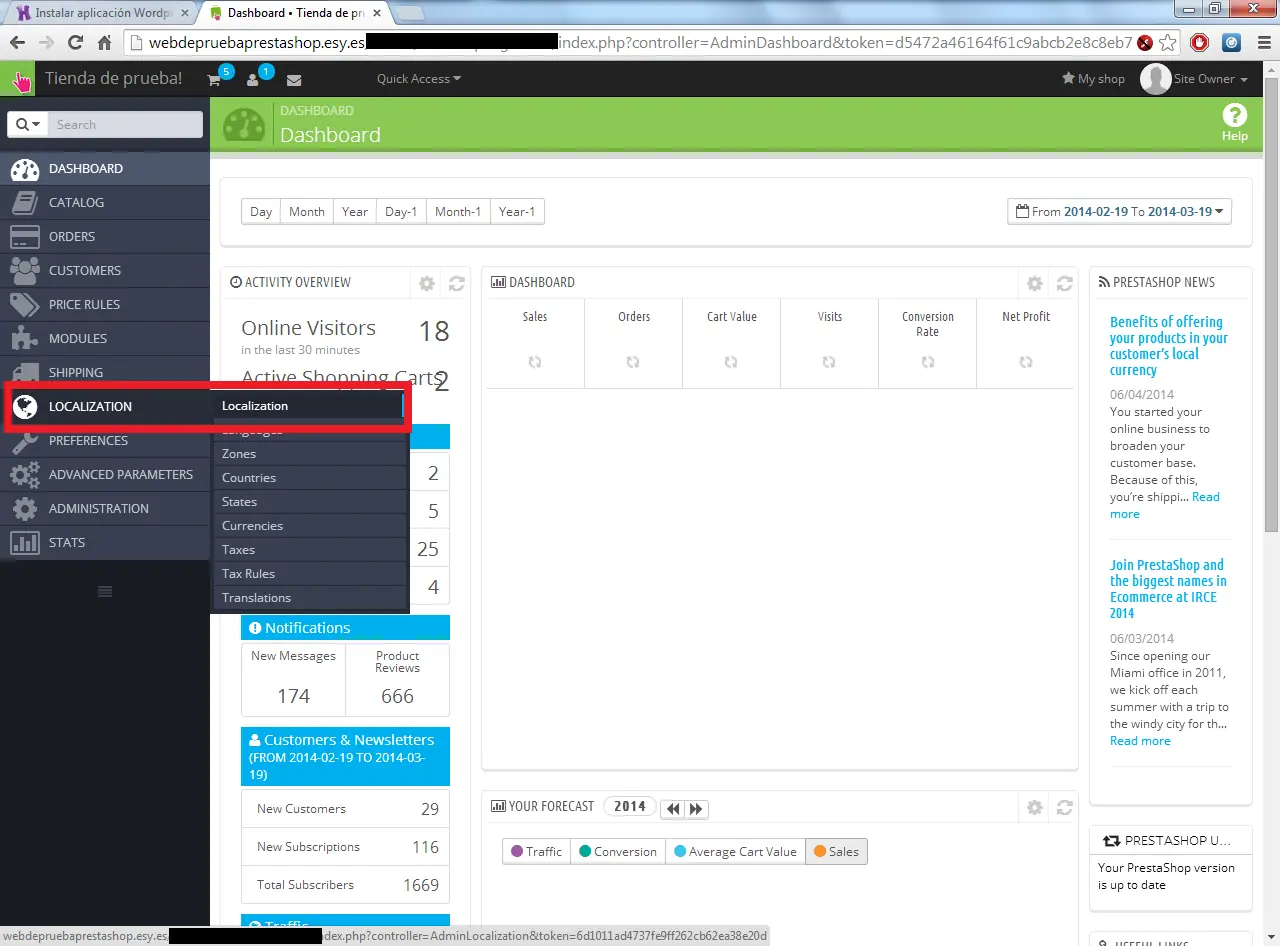The height and width of the screenshot is (946, 1280).
Task: Open news about local currency benefits
Action: [1169, 346]
